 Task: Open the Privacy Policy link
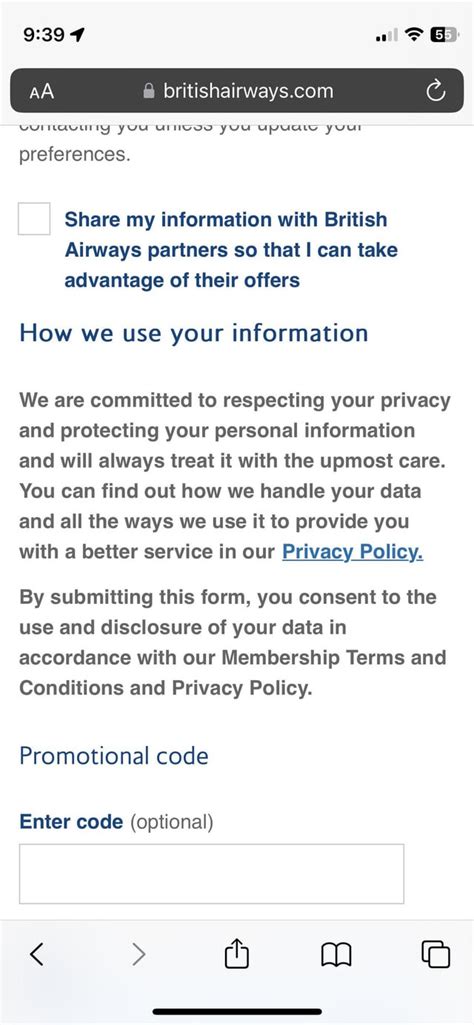click(x=352, y=552)
